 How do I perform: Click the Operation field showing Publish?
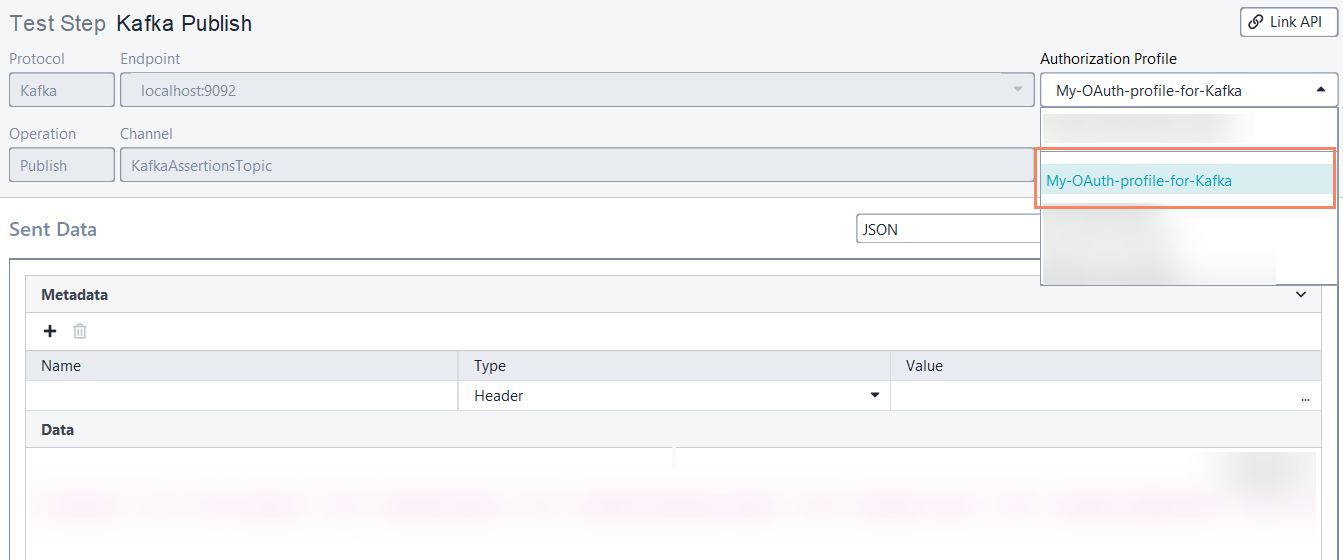(x=62, y=166)
